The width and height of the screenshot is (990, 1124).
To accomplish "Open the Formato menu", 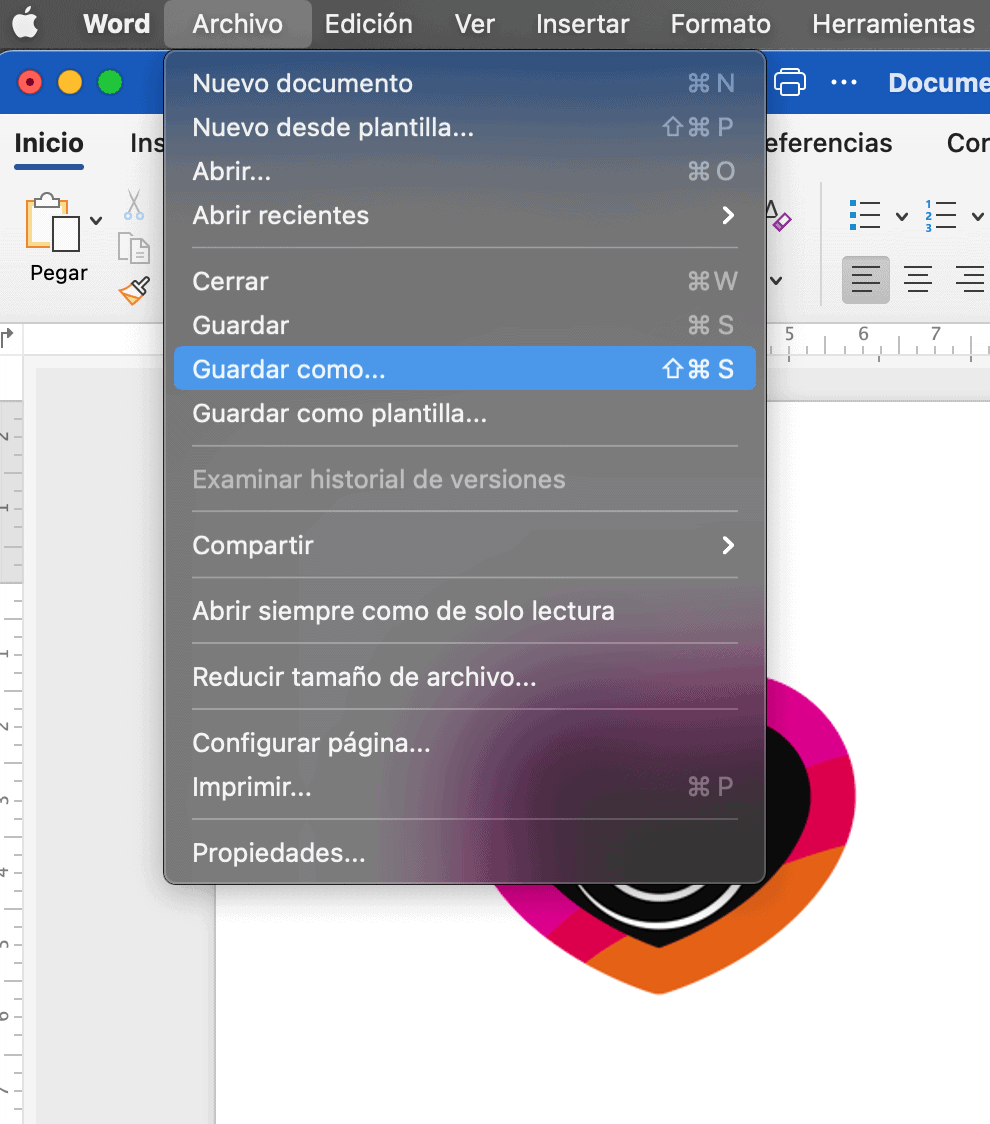I will pos(720,24).
